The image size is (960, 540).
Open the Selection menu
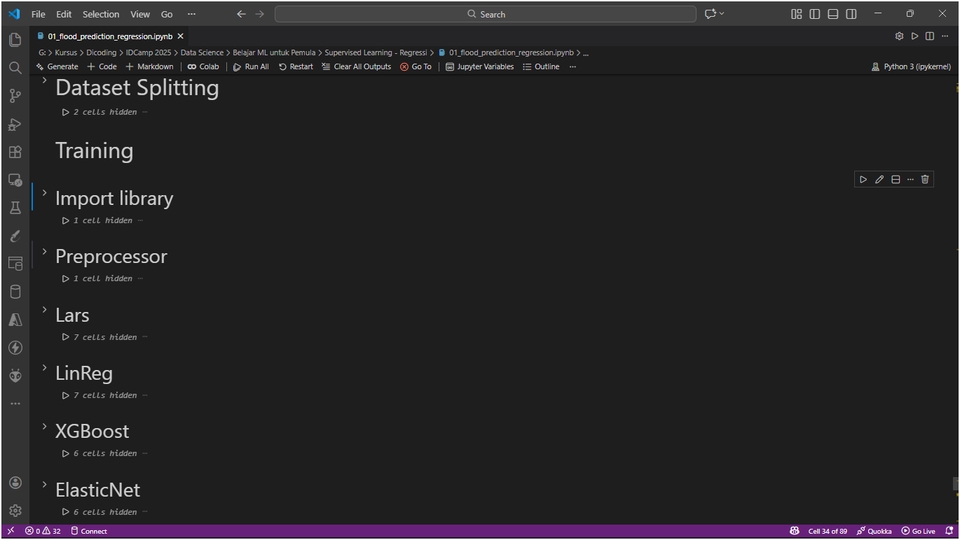[100, 14]
